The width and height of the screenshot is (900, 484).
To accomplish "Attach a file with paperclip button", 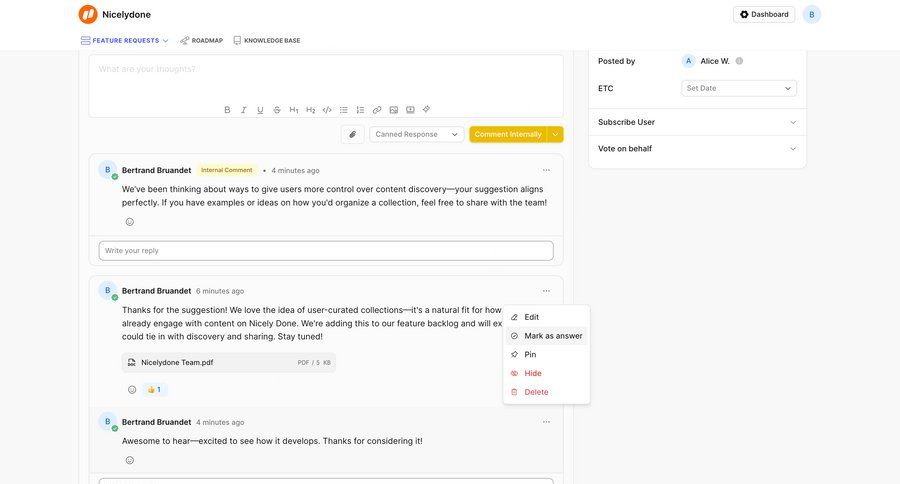I will tap(352, 134).
